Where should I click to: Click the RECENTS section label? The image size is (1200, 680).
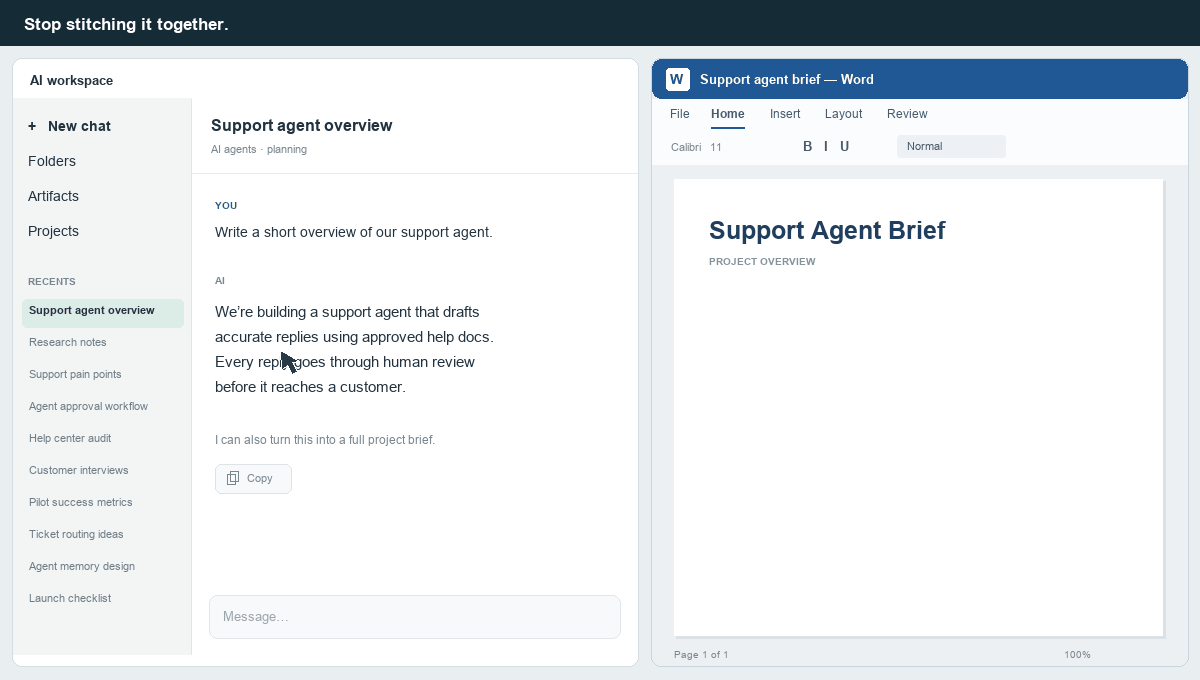coord(52,282)
